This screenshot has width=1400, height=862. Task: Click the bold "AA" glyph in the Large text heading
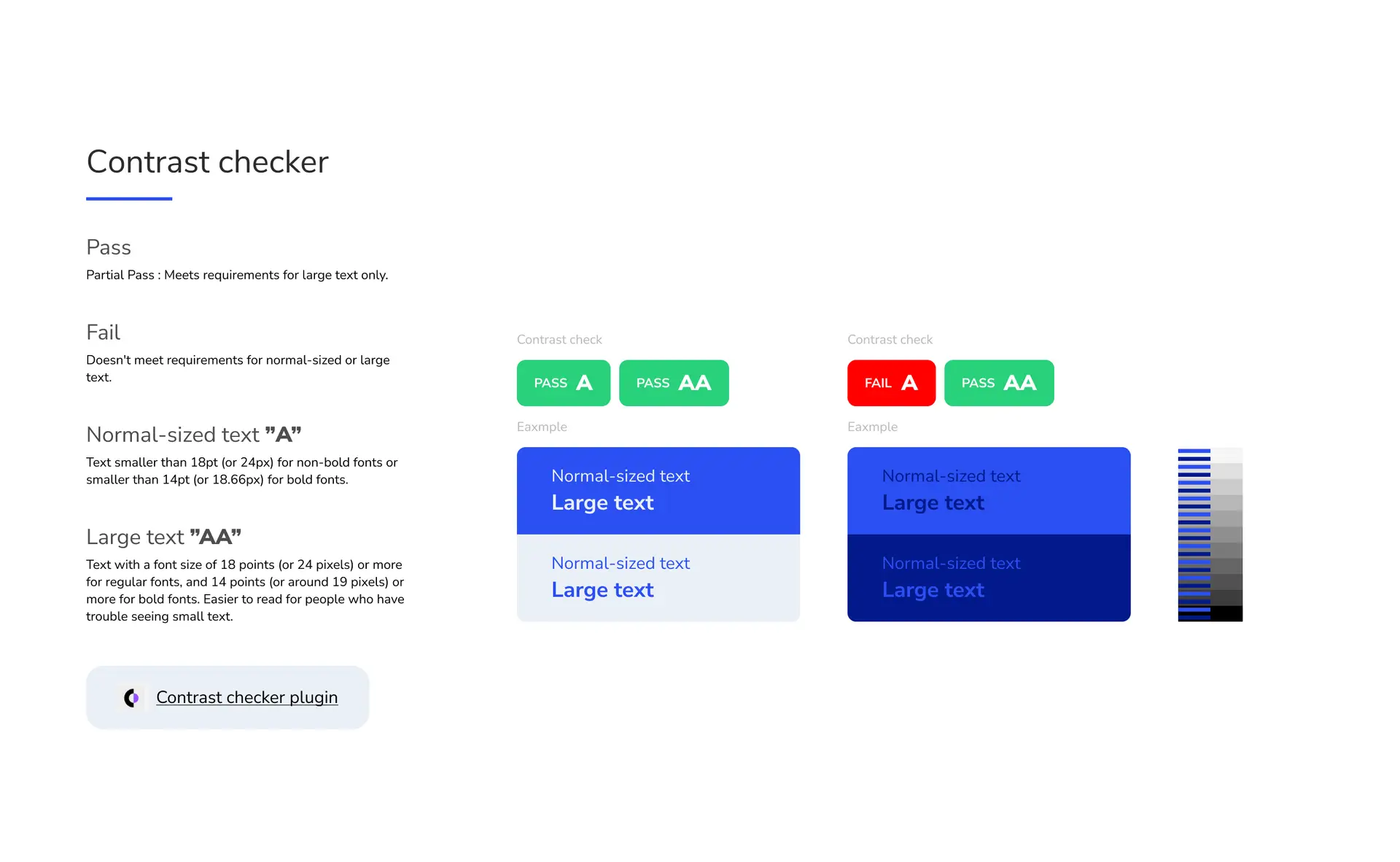coord(215,537)
